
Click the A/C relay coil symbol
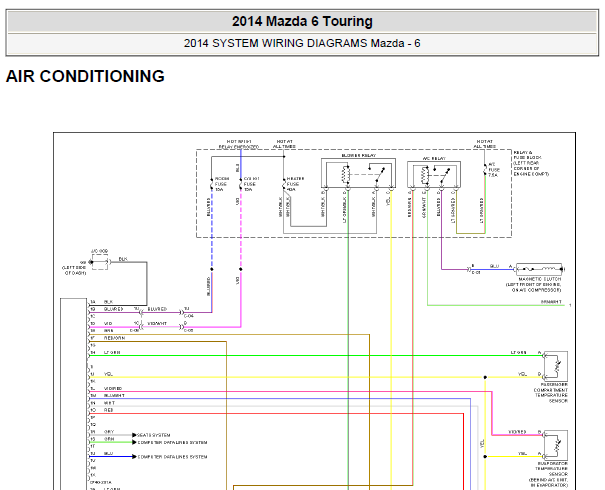425,175
